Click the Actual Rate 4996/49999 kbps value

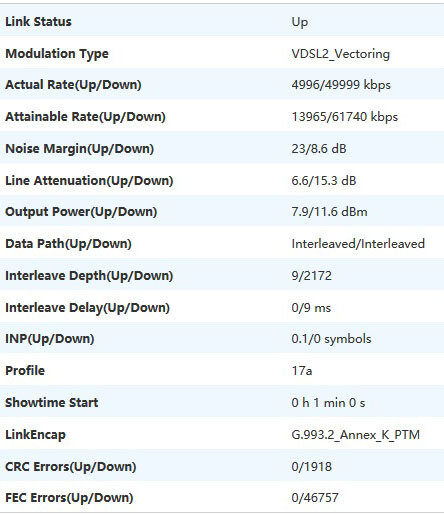[x=341, y=85]
